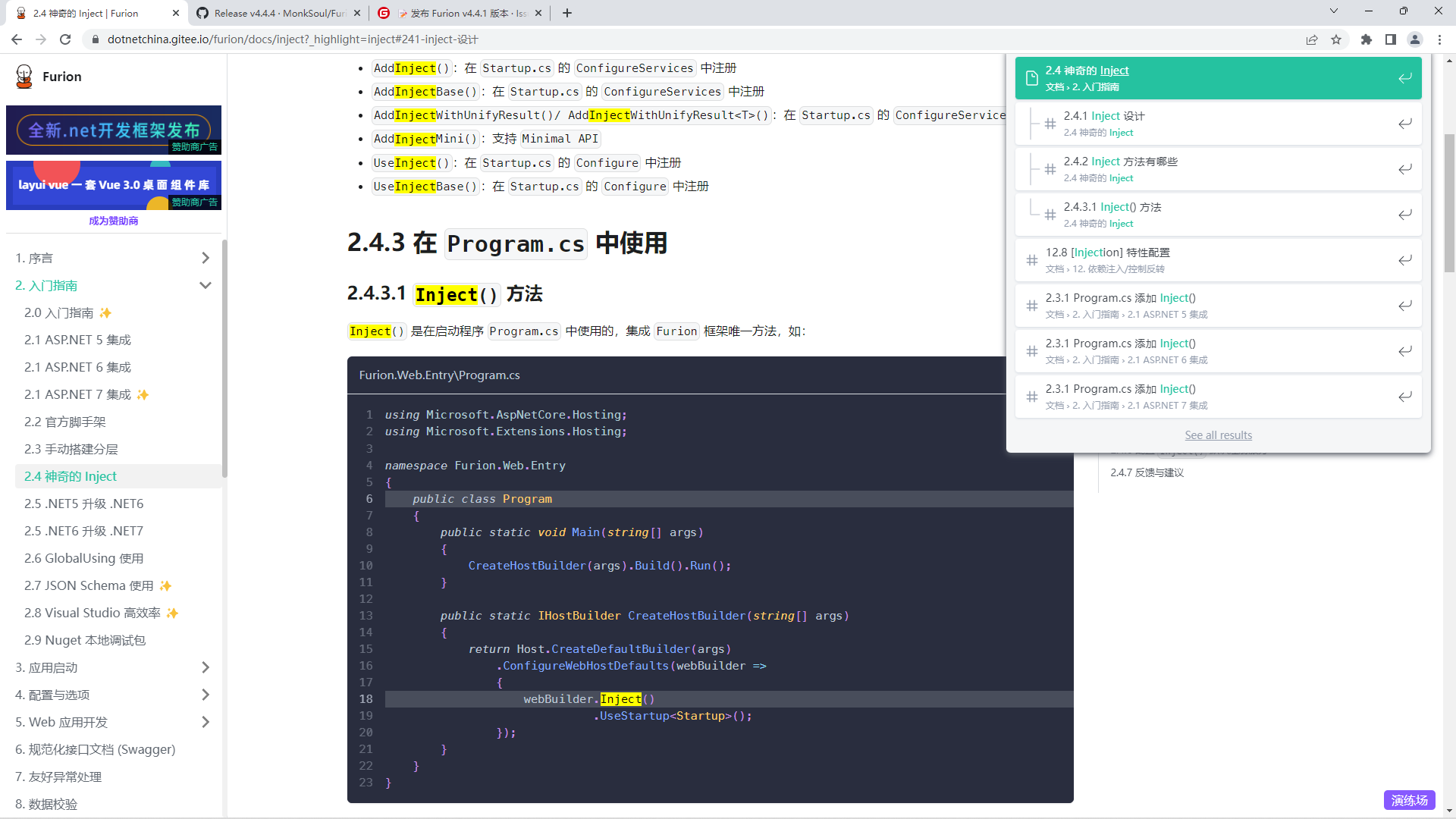1456x819 pixels.
Task: Close the '2.4 神奇的 Inject | Furion' tab
Action: tap(176, 13)
